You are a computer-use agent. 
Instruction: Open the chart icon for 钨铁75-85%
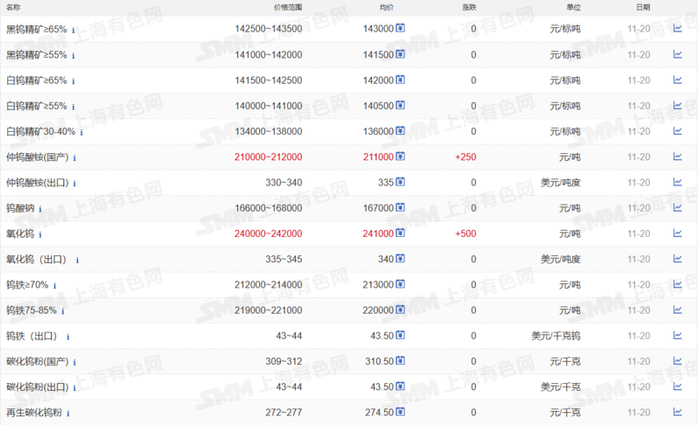677,310
